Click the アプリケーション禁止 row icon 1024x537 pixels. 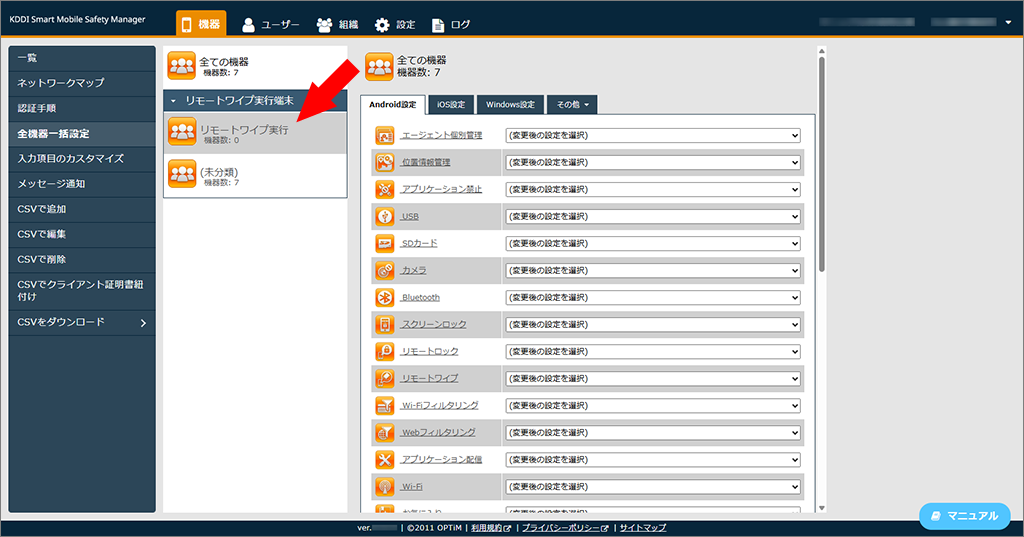coord(385,189)
